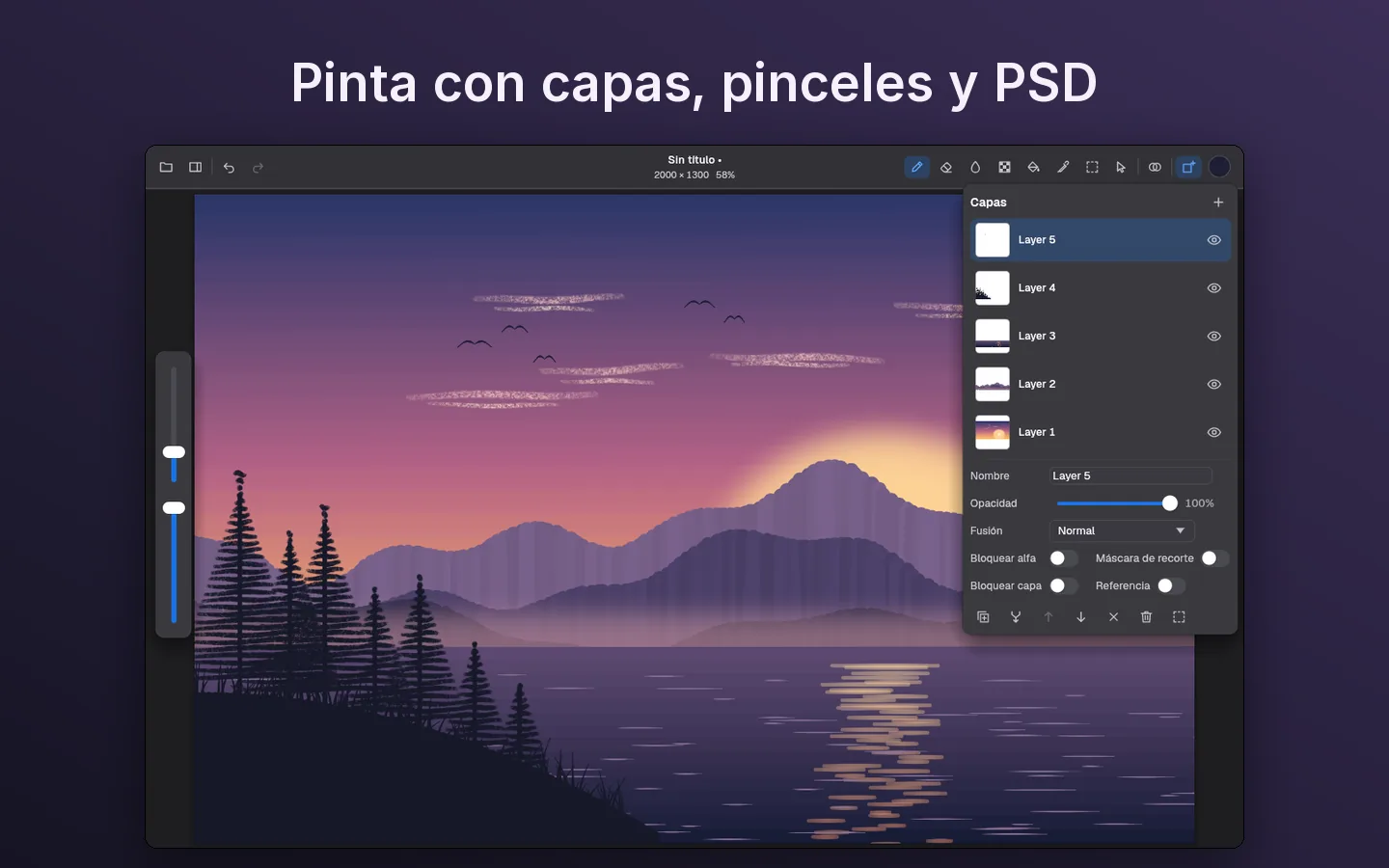Select the rectangular marquee tool in toolbar
Image resolution: width=1389 pixels, height=868 pixels.
click(1092, 167)
